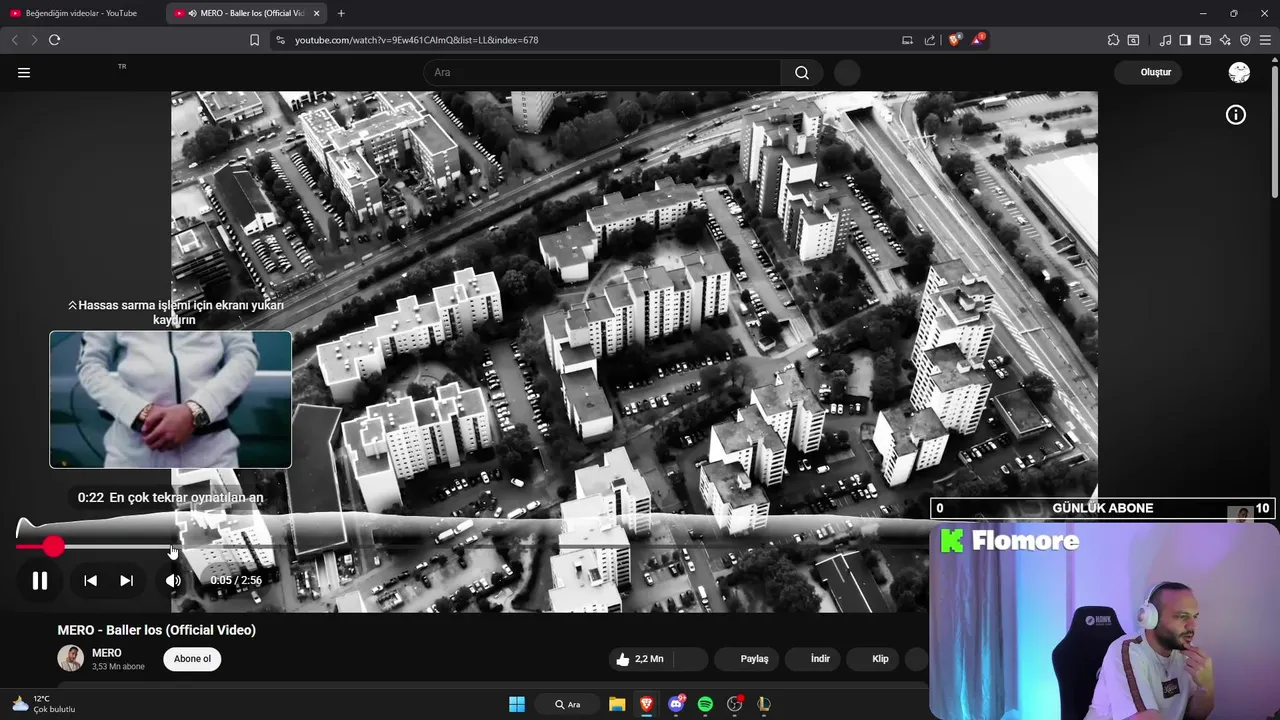1280x720 pixels.
Task: Open the tab search icon in toolbar
Action: tap(1133, 40)
